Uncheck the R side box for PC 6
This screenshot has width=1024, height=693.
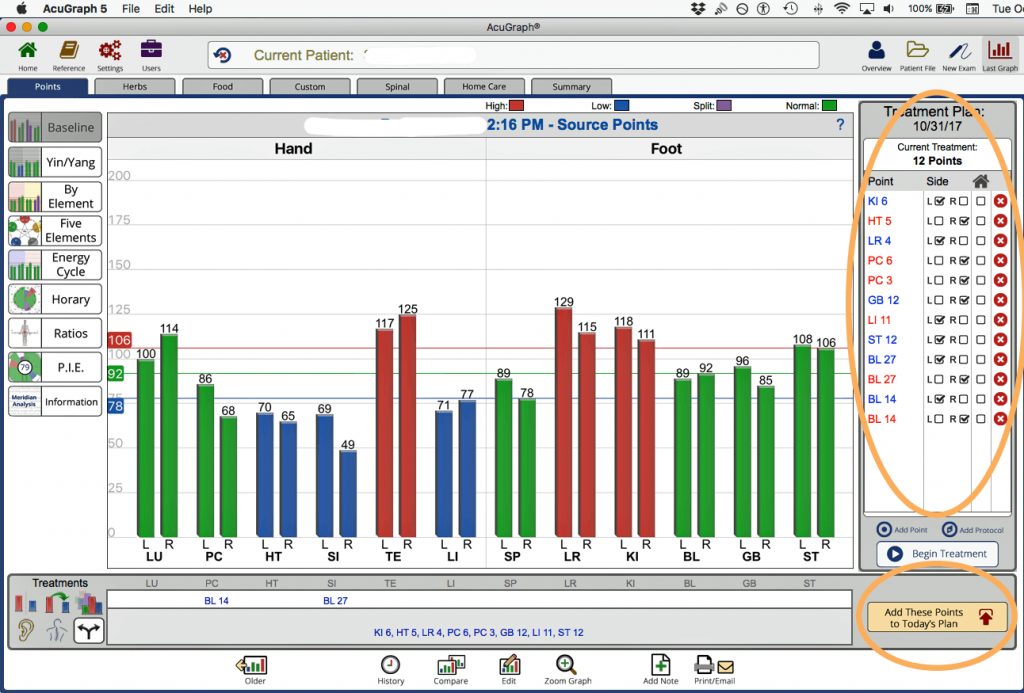[x=964, y=261]
